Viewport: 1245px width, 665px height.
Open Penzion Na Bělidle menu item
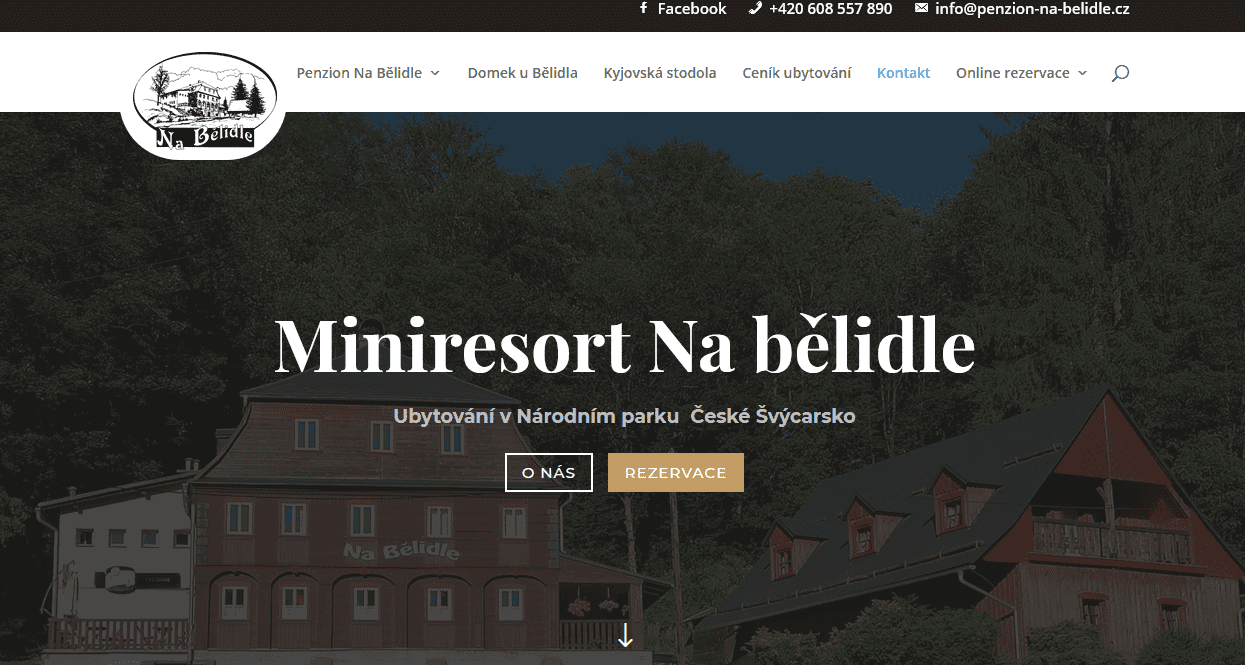(359, 73)
